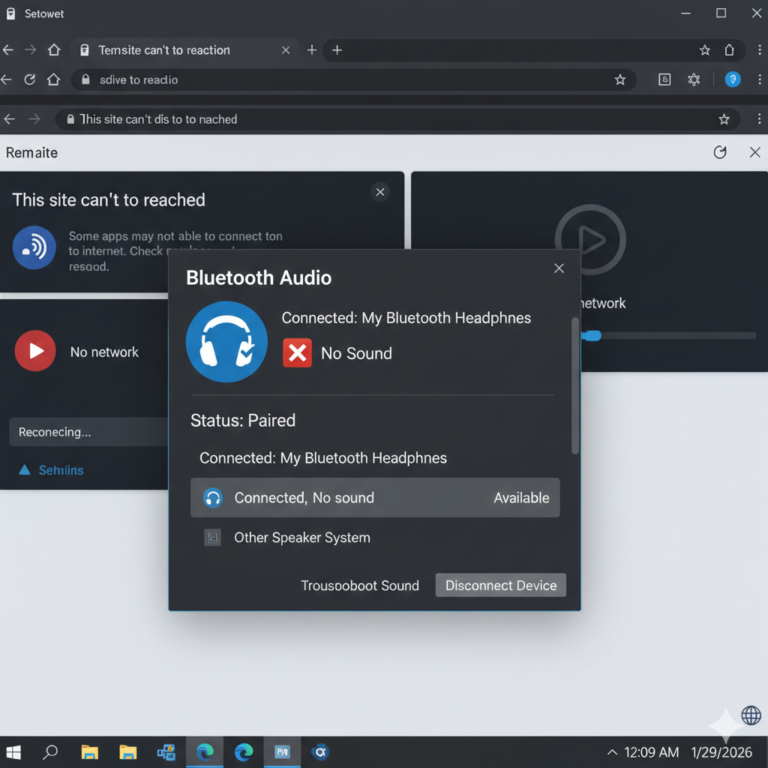Open the Sehiins link
This screenshot has width=768, height=768.
[x=61, y=470]
